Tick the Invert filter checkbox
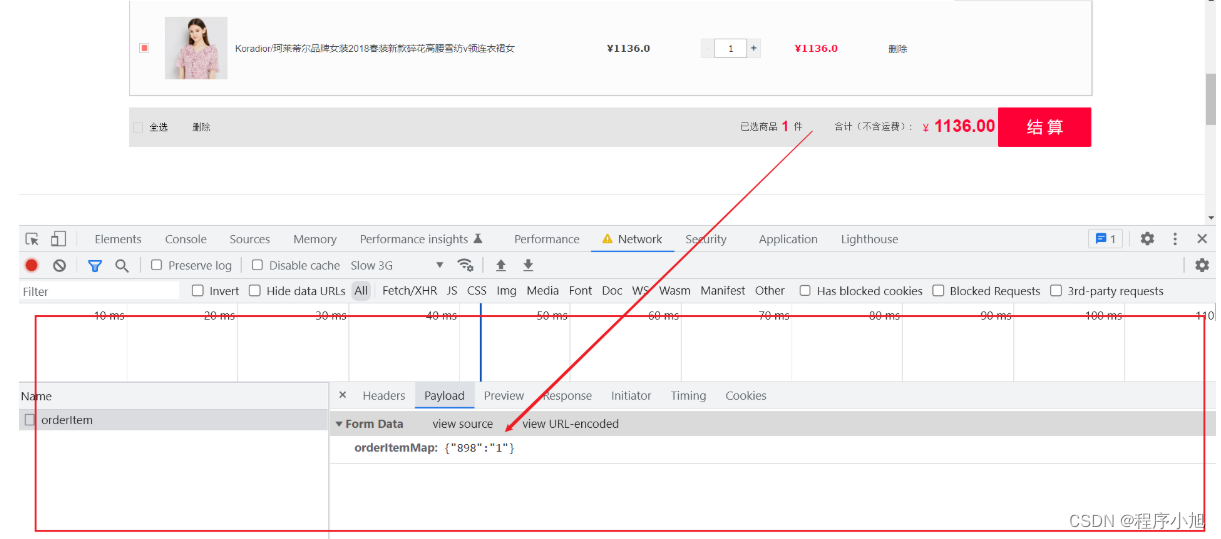Viewport: 1221px width, 539px height. (198, 291)
